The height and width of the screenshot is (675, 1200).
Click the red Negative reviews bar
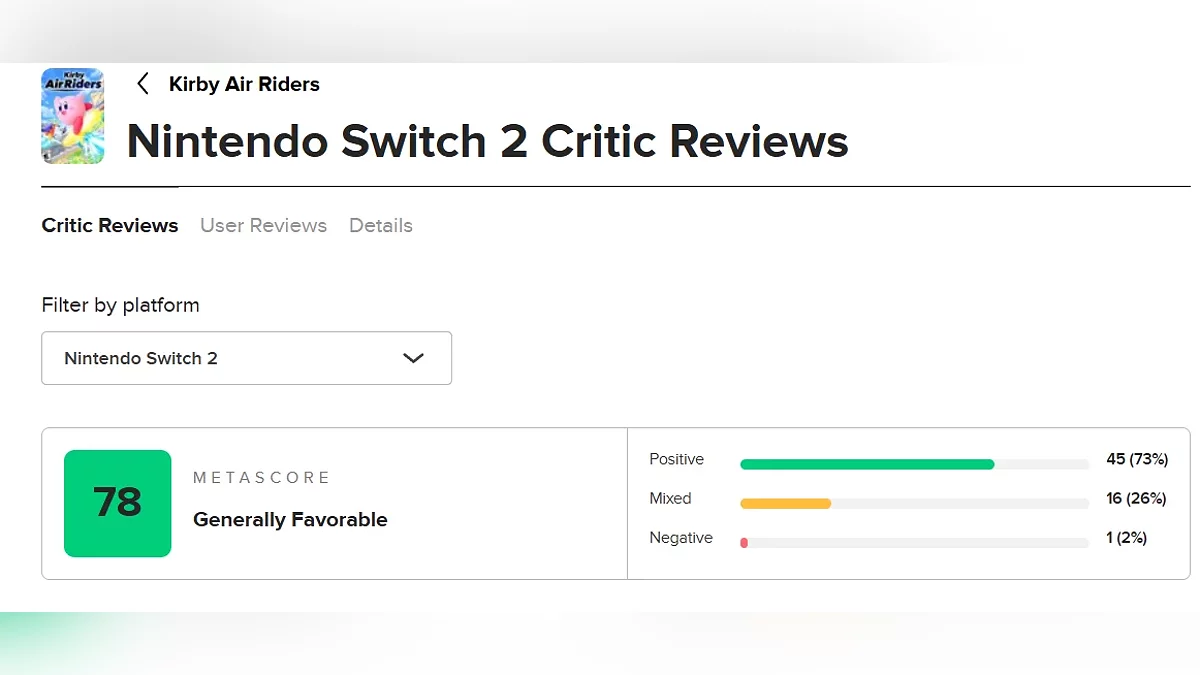point(744,542)
